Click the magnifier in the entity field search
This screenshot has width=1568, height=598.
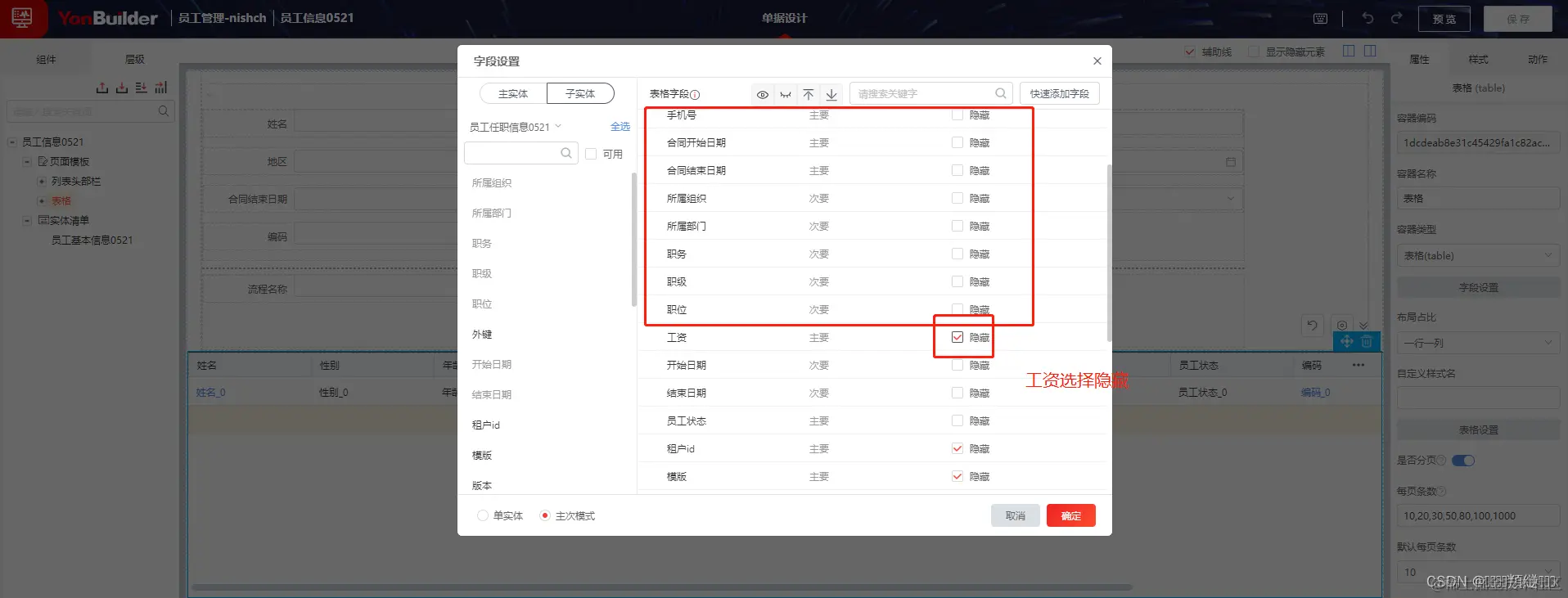566,153
